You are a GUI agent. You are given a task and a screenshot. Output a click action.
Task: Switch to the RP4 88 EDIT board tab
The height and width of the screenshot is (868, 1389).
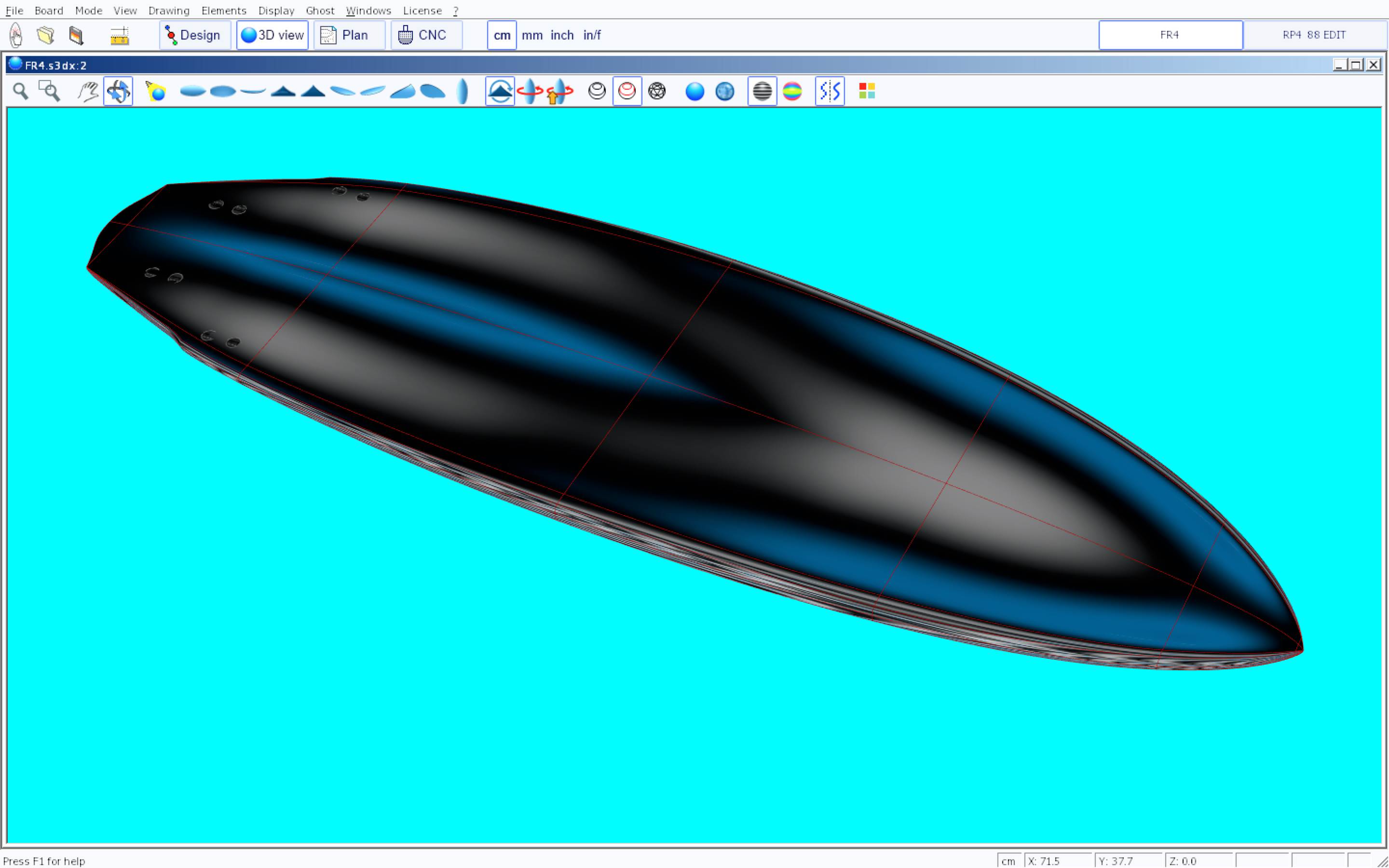[x=1314, y=35]
